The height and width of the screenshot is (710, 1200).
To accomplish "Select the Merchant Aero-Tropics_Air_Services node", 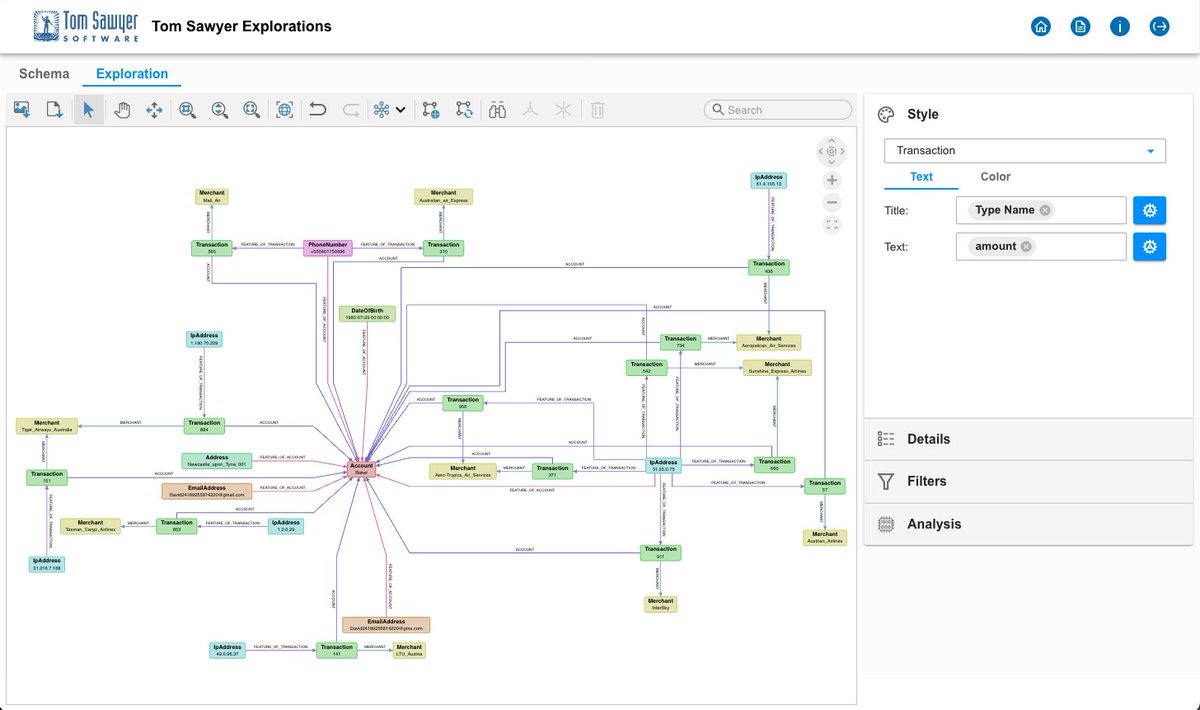I will click(x=463, y=471).
